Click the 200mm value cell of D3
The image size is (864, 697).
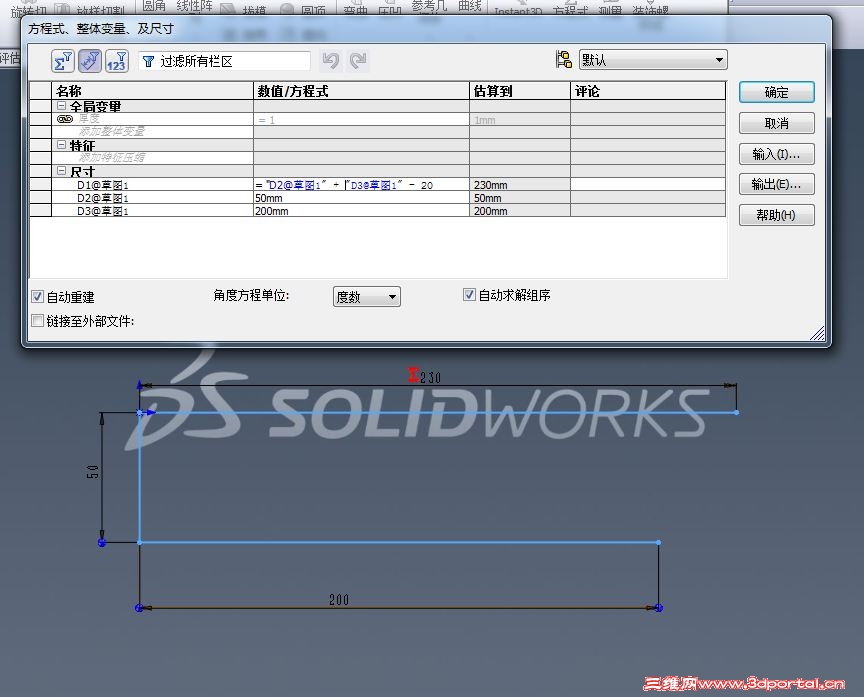coord(361,211)
